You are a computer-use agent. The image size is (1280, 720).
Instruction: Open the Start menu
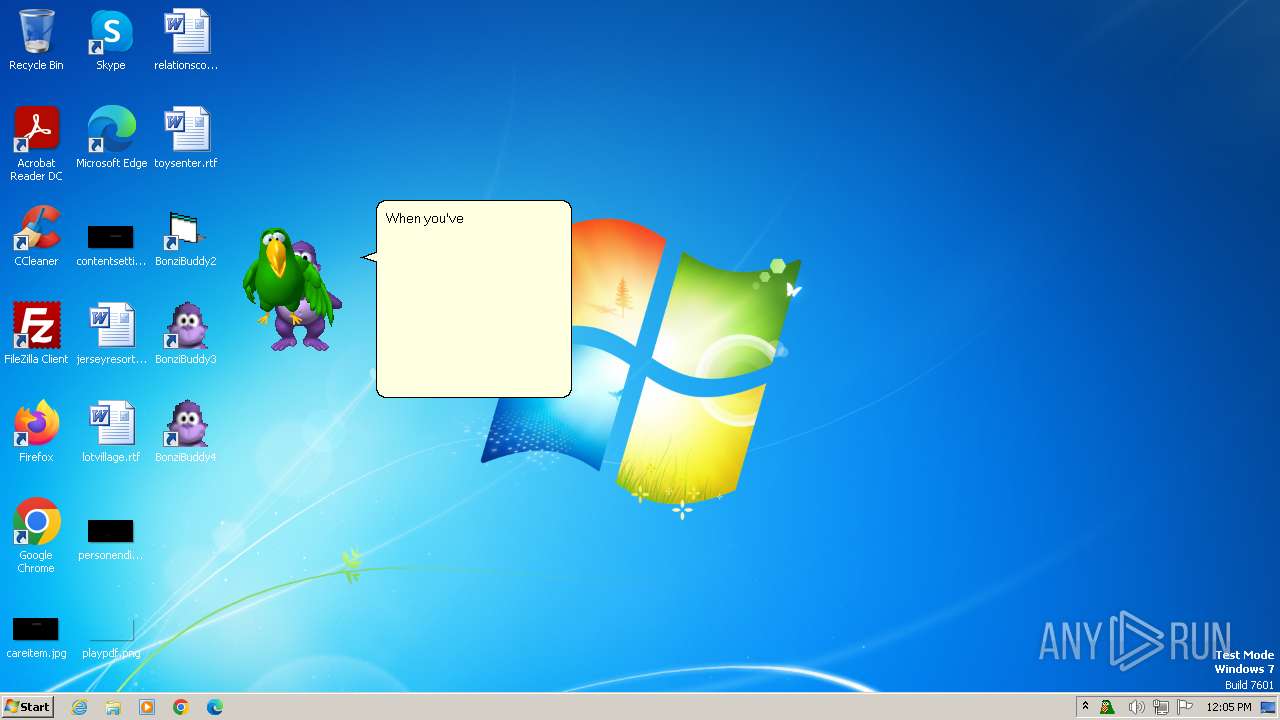coord(27,707)
